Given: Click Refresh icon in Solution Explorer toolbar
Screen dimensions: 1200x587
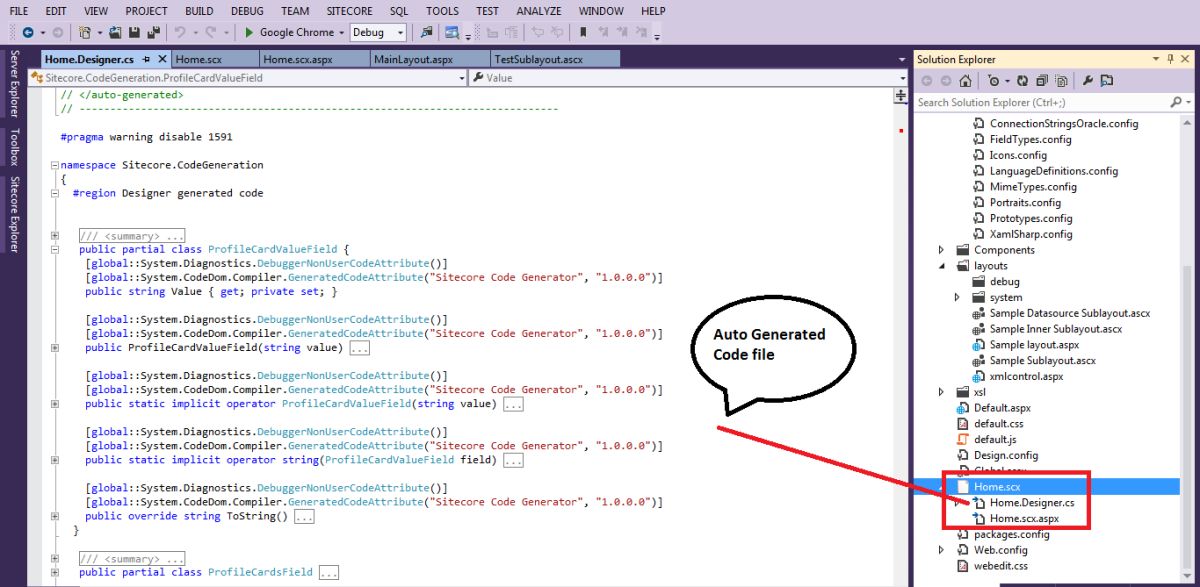Looking at the screenshot, I should point(1022,81).
